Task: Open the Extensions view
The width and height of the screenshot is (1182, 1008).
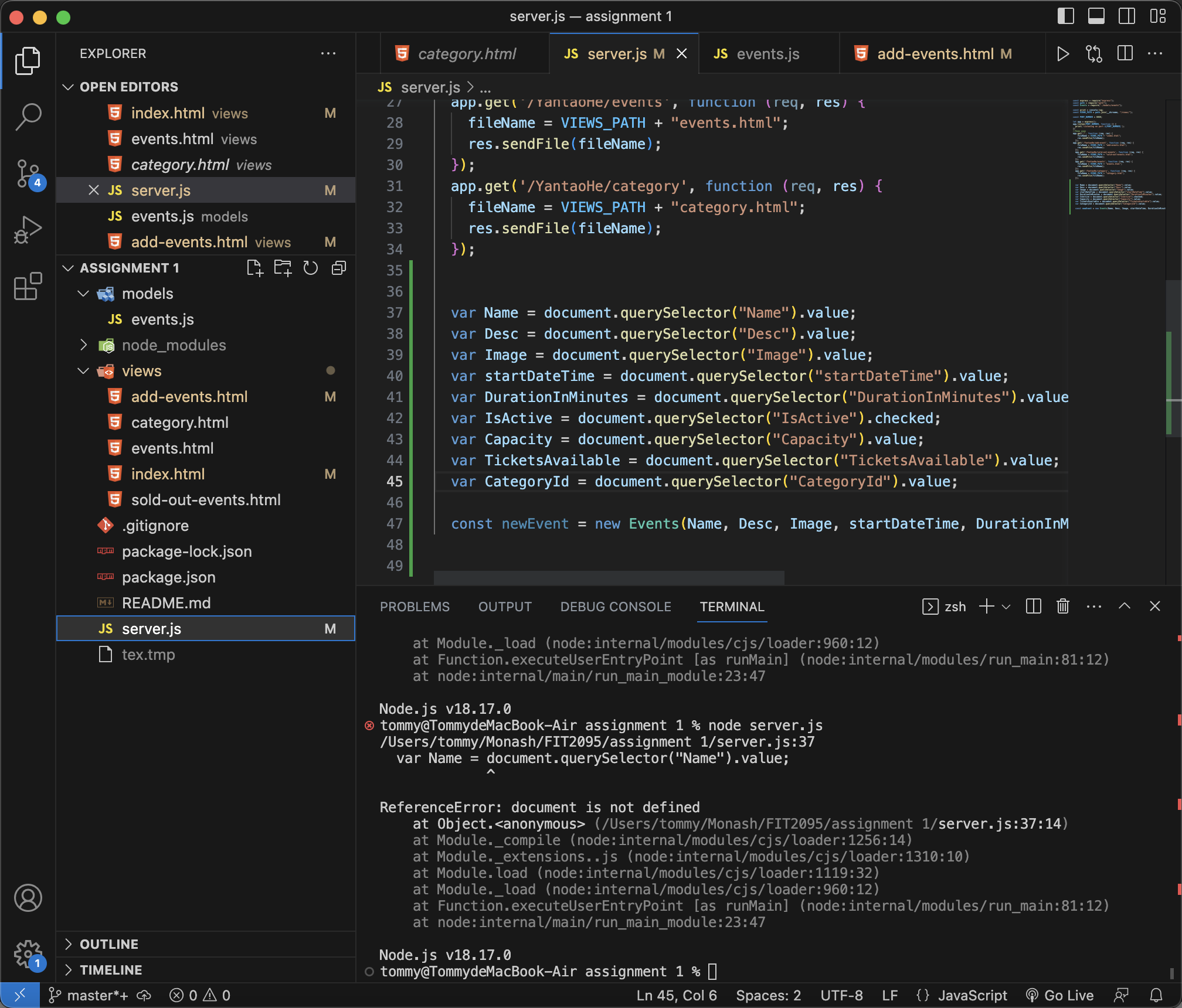Action: click(28, 286)
